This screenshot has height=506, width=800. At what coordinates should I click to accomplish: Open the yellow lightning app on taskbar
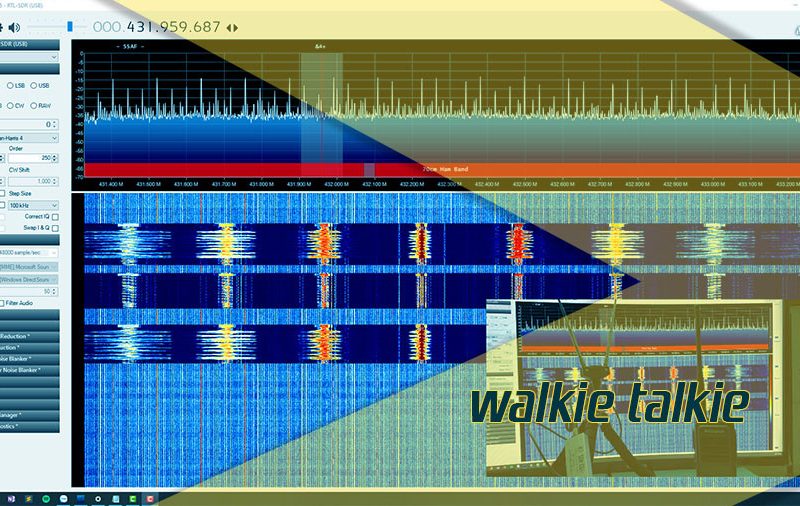tap(29, 499)
